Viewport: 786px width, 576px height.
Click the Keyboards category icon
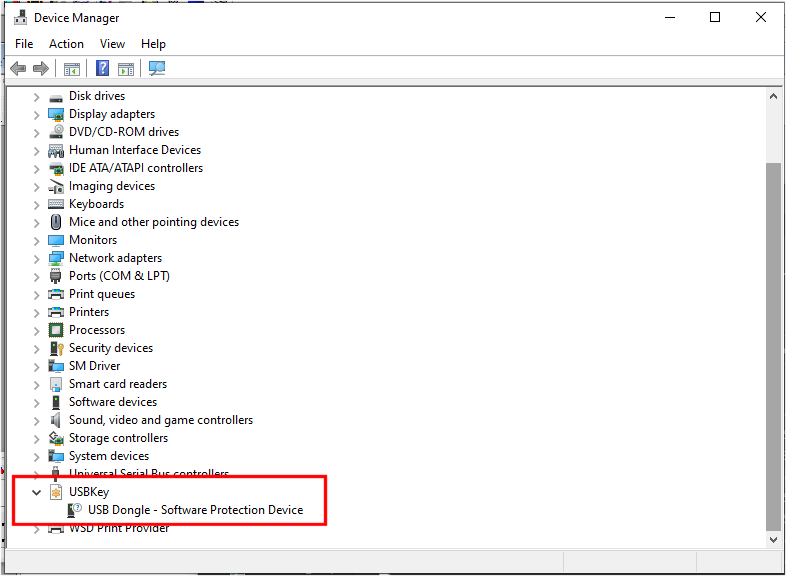pos(56,204)
